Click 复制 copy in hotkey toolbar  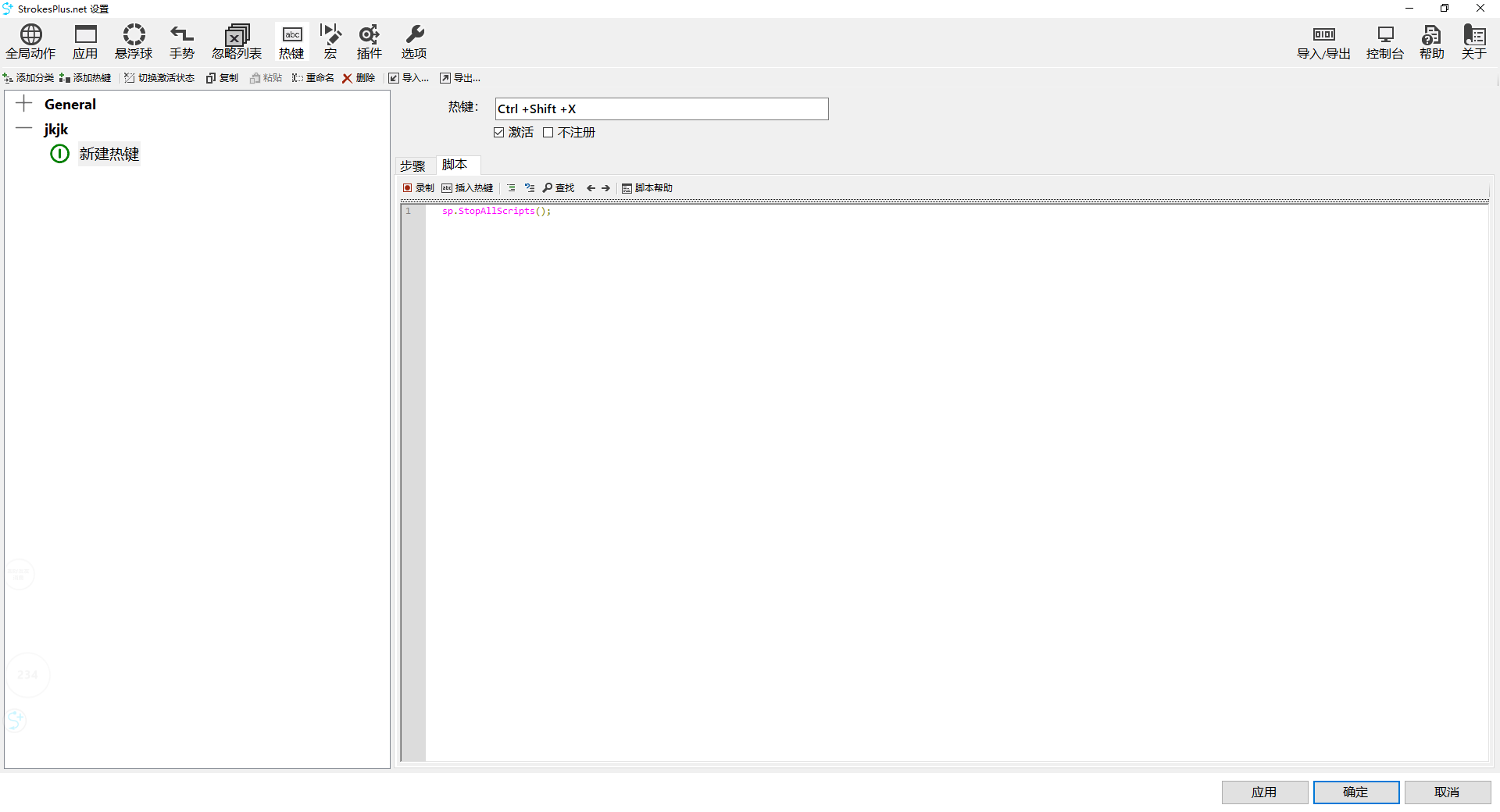[223, 78]
